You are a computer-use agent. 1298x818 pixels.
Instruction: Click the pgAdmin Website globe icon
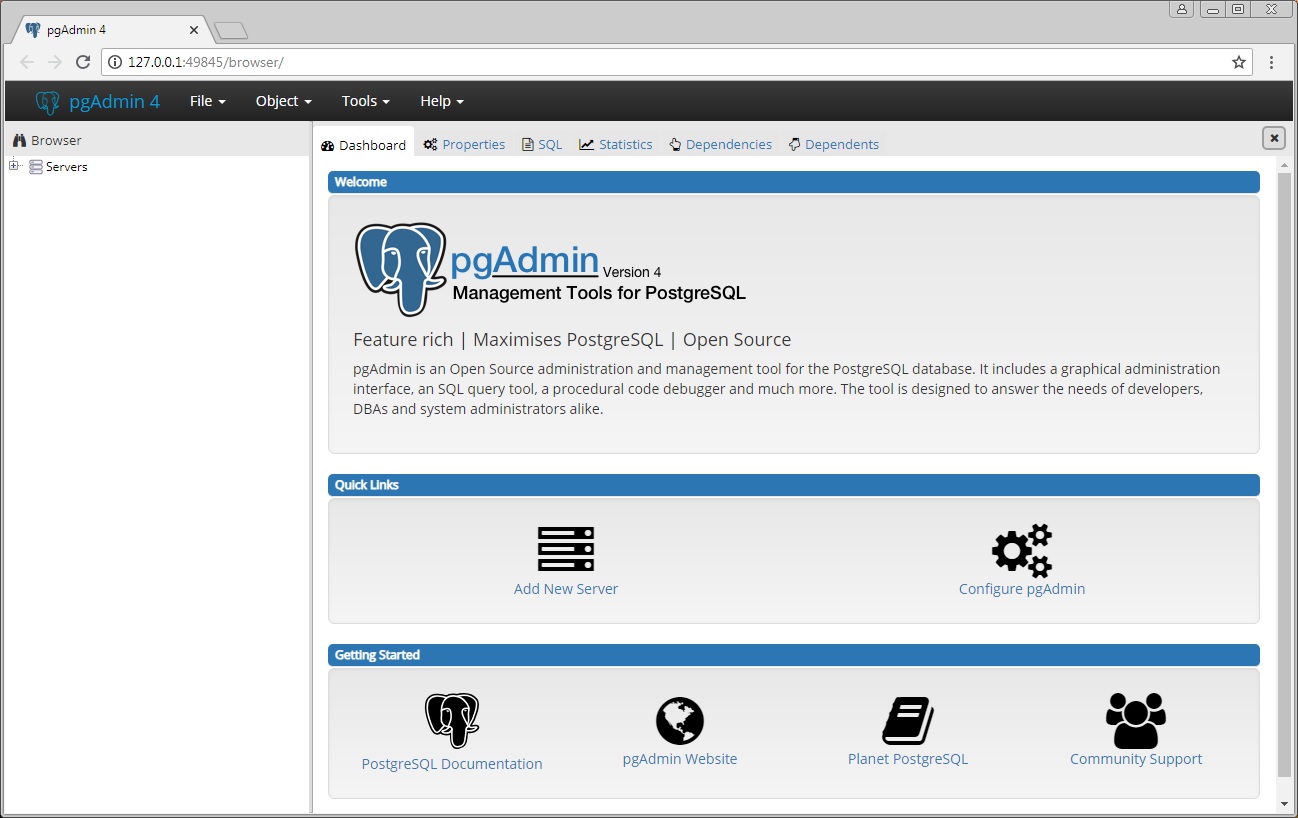[x=680, y=720]
